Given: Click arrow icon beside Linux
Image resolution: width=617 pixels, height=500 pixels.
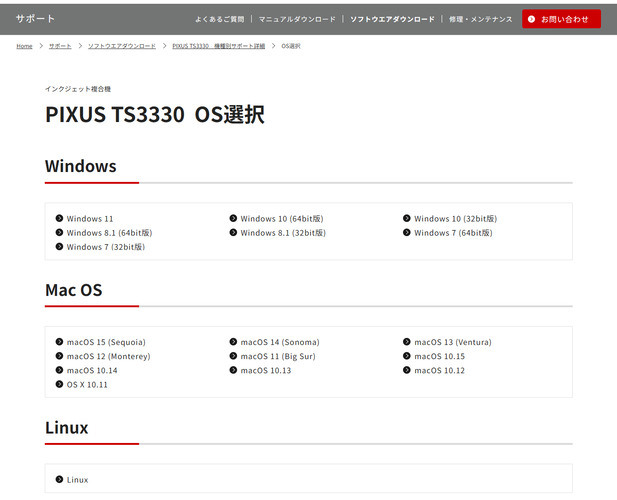Looking at the screenshot, I should [x=59, y=480].
